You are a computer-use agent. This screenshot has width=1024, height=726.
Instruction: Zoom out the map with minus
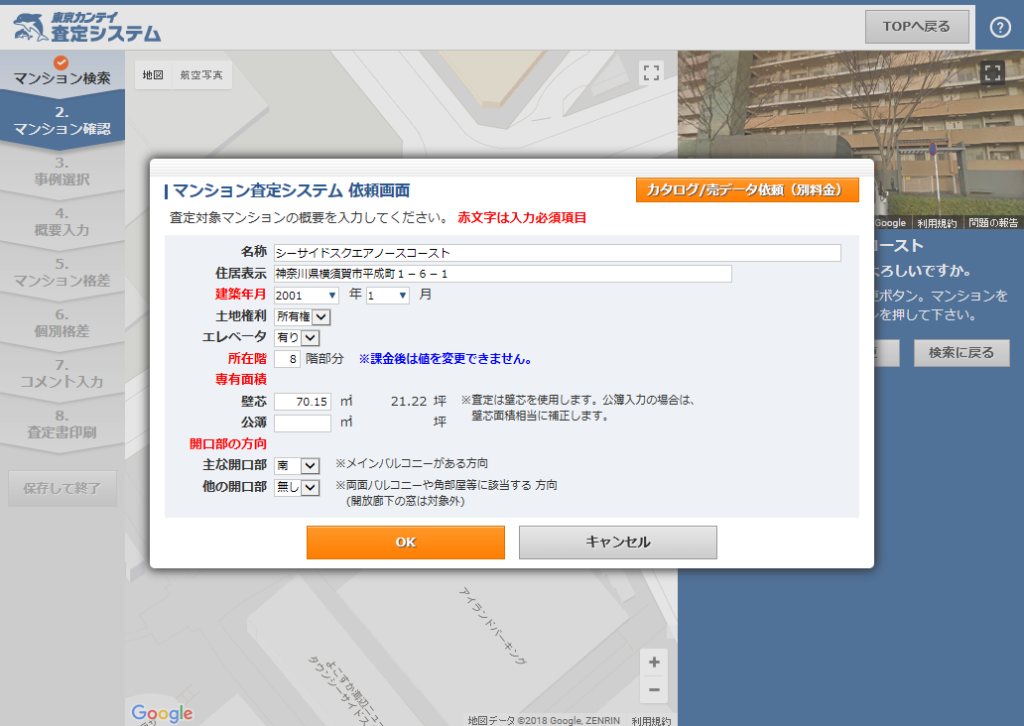coord(654,689)
